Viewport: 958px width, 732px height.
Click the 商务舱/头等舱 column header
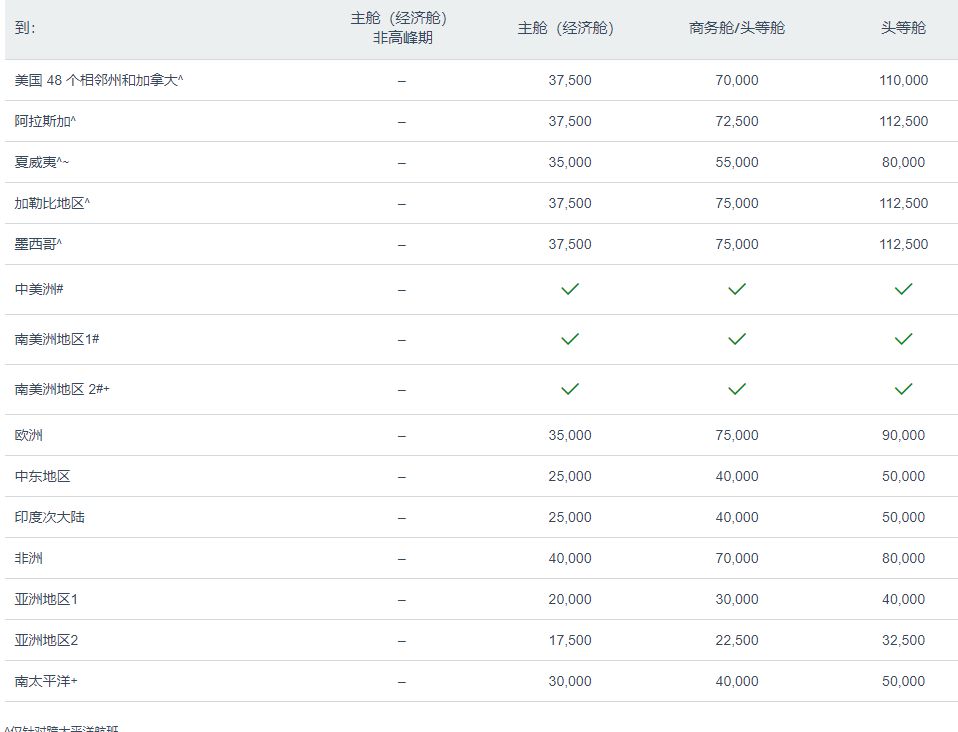click(737, 28)
